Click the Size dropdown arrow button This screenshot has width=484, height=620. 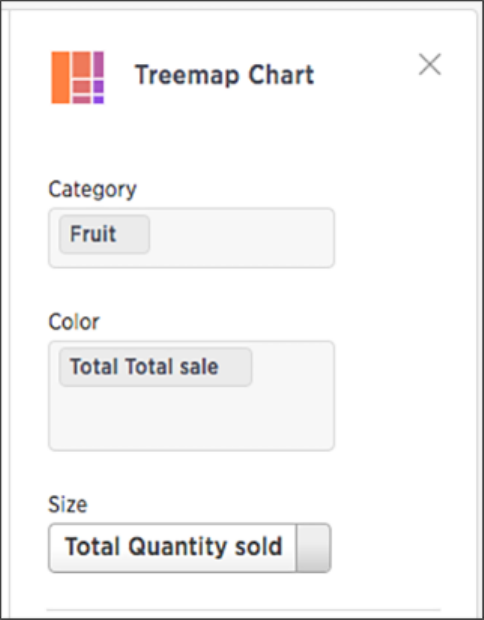[313, 548]
